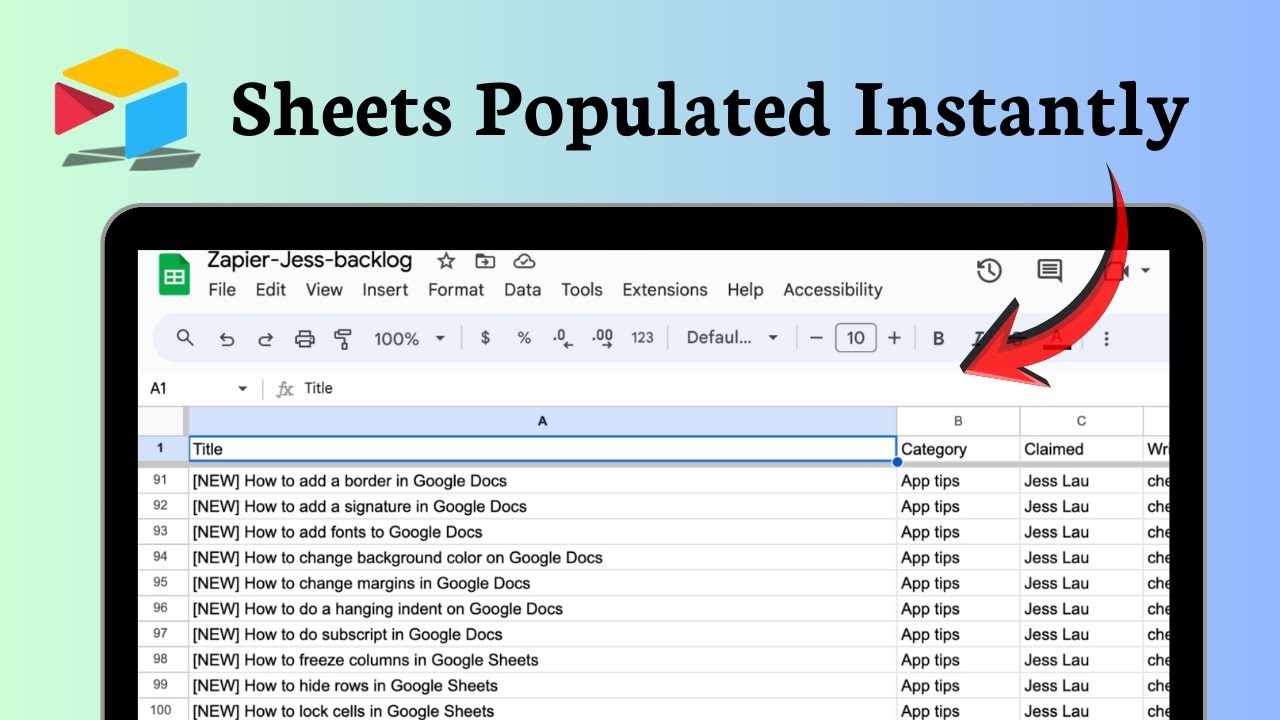Click Jess Lau cell in row 97
The image size is (1280, 720).
click(1081, 634)
